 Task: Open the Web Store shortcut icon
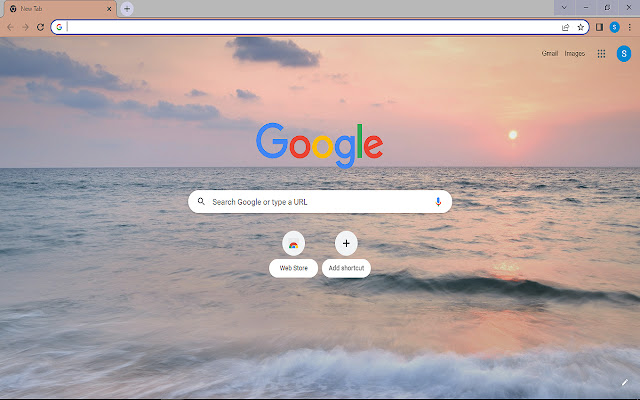pyautogui.click(x=293, y=244)
